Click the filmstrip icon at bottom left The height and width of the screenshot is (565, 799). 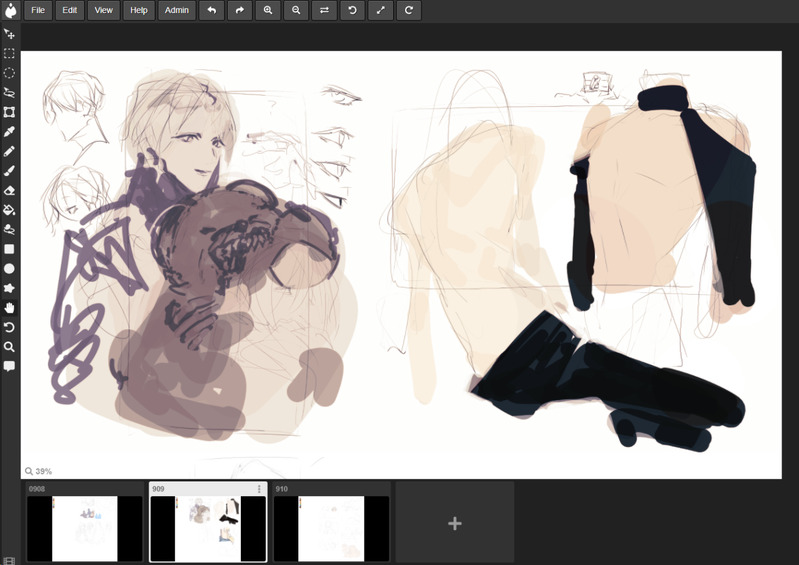coord(9,561)
